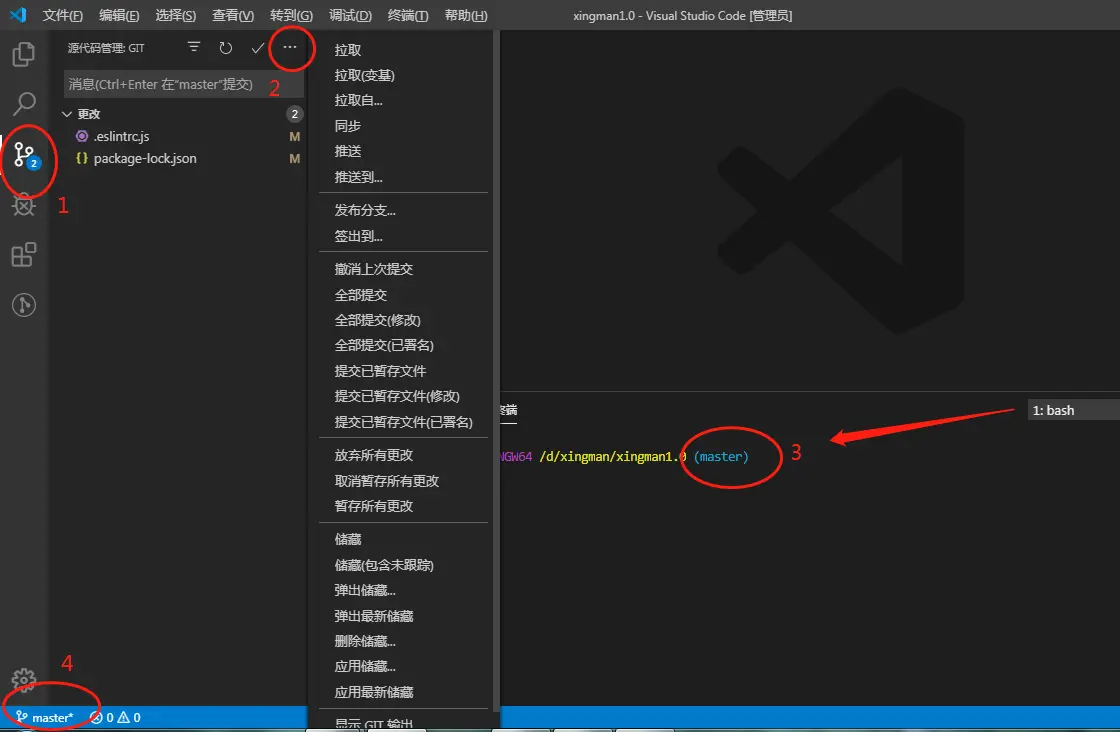1120x732 pixels.
Task: Click the changes count badge 2
Action: tap(294, 114)
